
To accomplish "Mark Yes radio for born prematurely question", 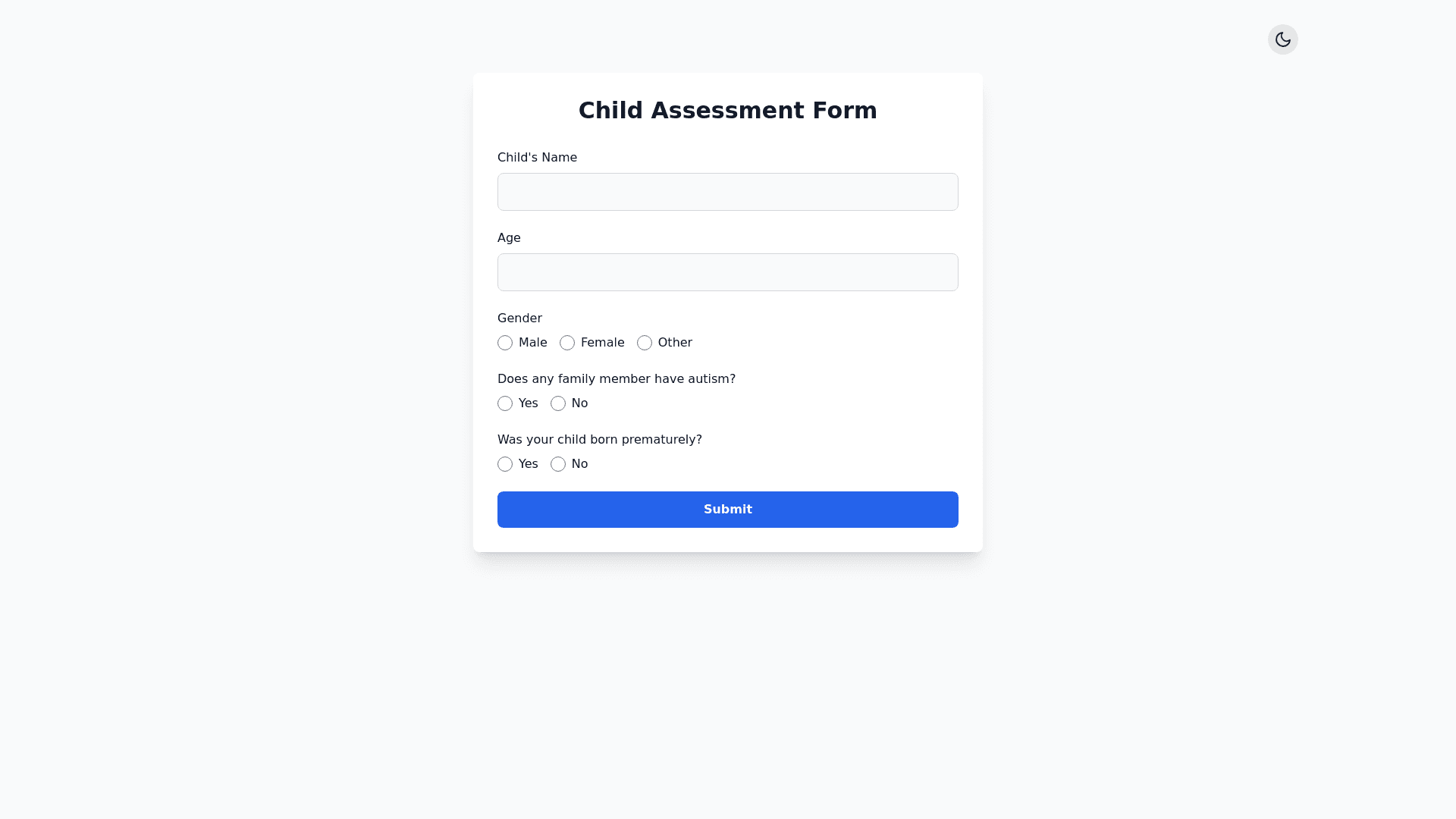I will pyautogui.click(x=505, y=464).
